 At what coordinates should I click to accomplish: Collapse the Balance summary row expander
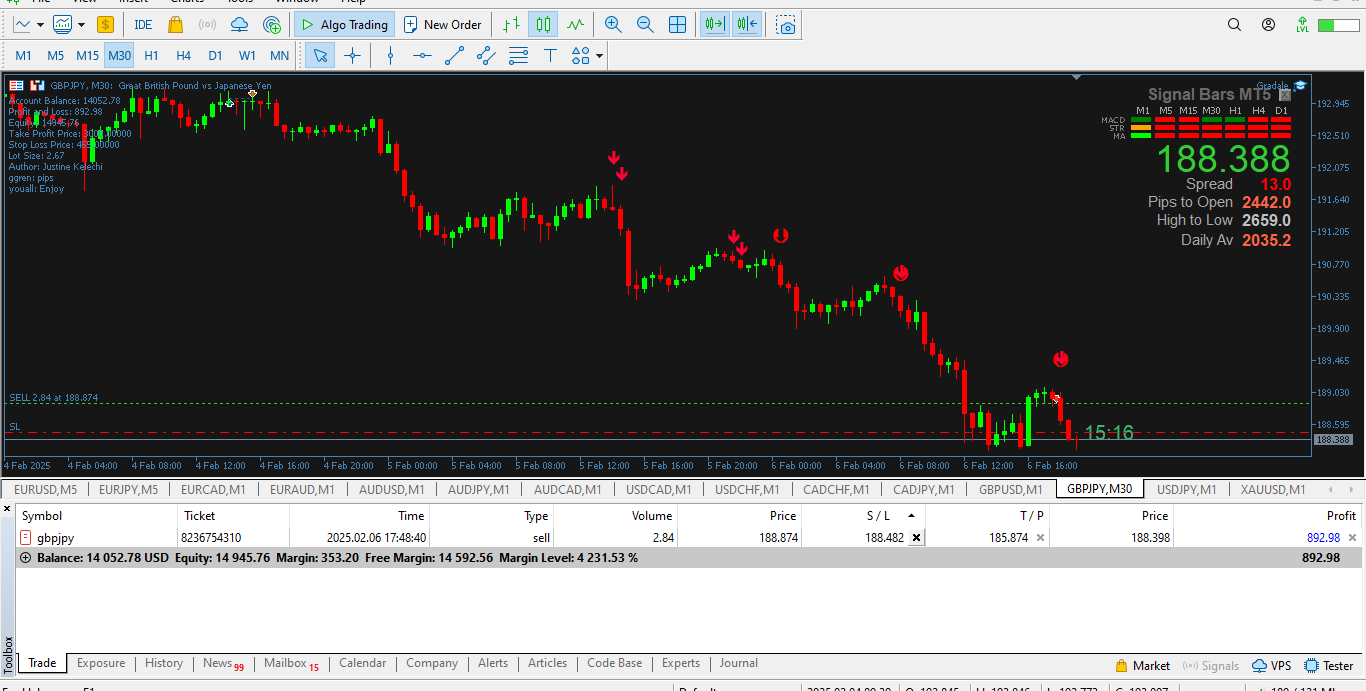pyautogui.click(x=25, y=558)
